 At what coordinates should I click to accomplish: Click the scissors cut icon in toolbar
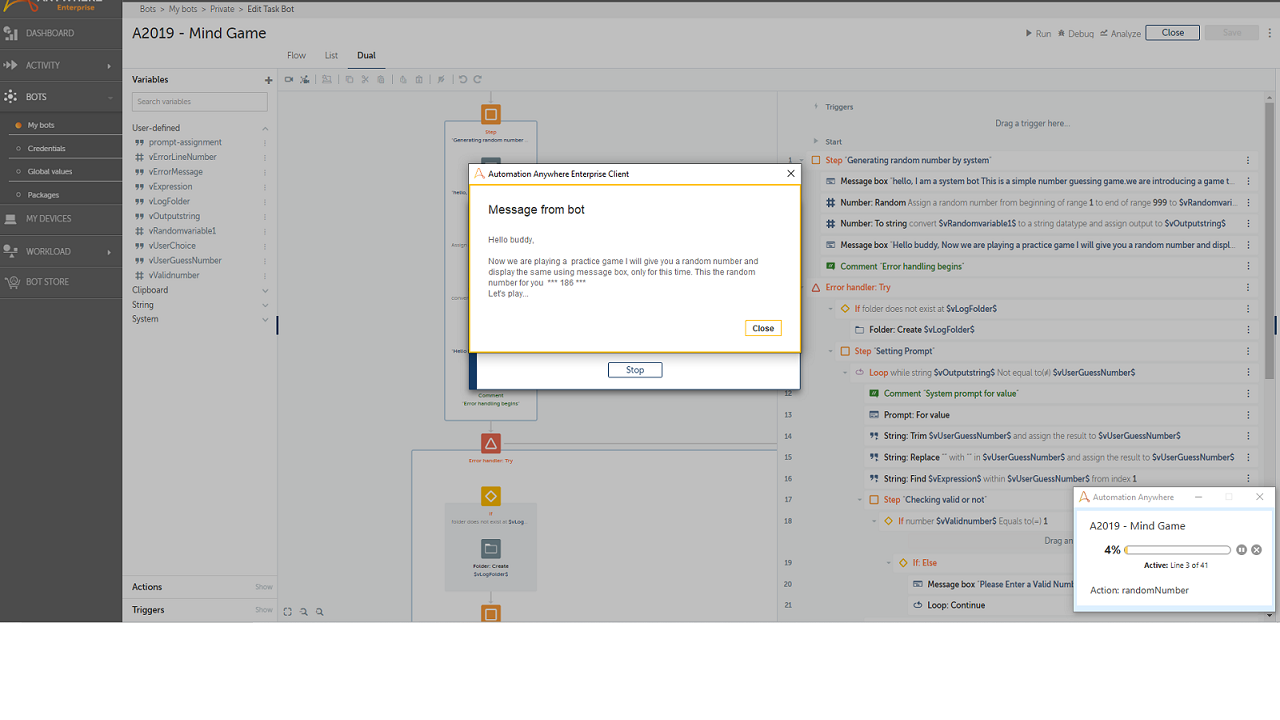coord(365,80)
